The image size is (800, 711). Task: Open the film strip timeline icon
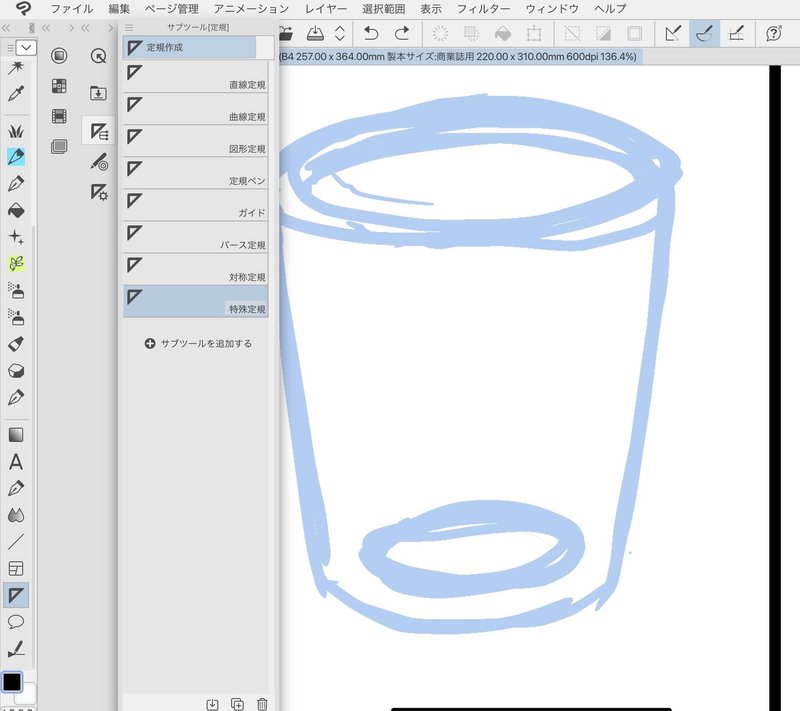[x=59, y=116]
